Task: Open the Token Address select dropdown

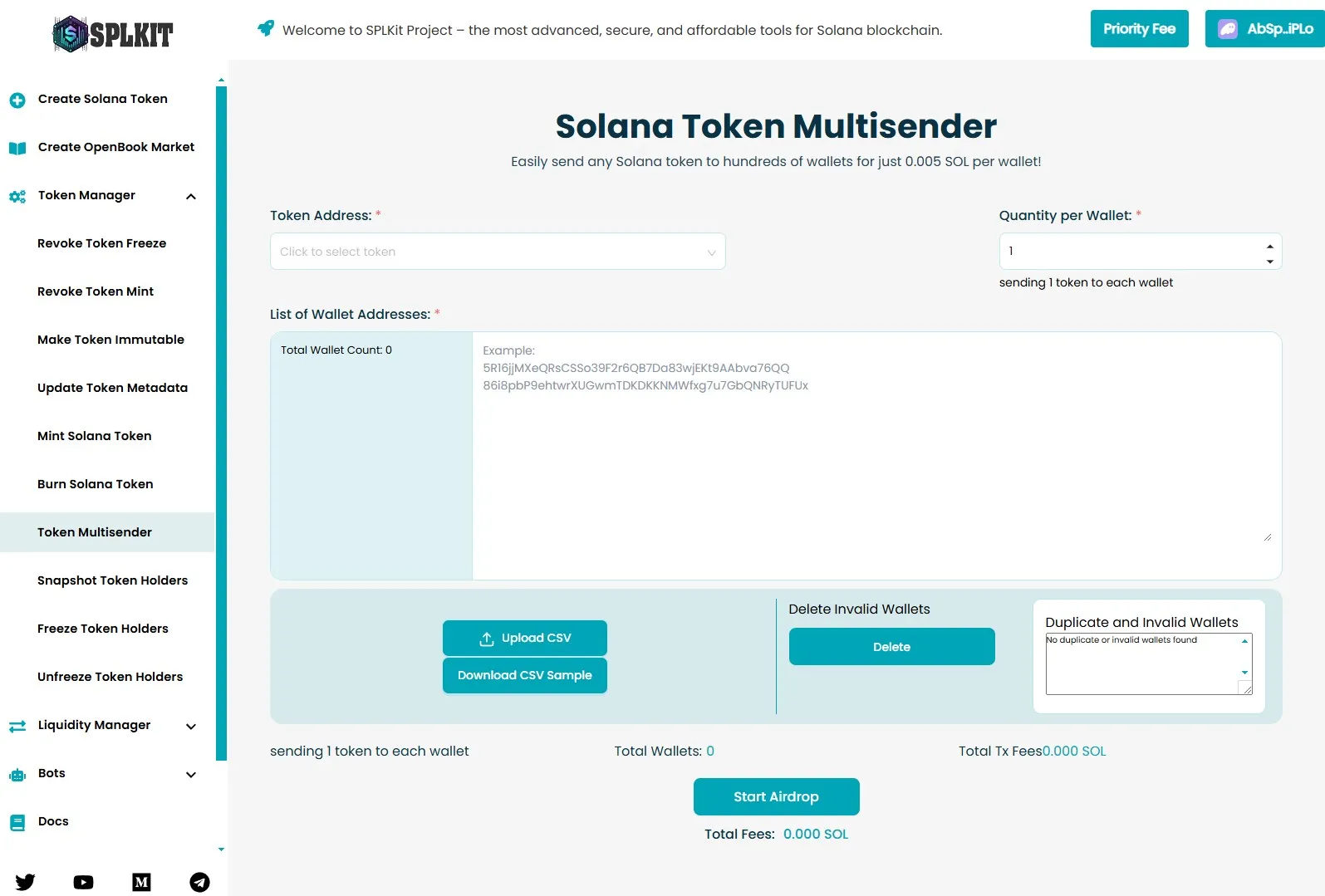Action: coord(498,252)
